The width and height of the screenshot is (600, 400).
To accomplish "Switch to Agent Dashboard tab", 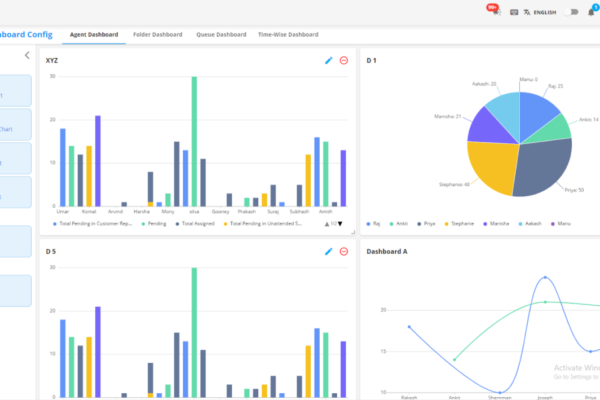I will [94, 34].
